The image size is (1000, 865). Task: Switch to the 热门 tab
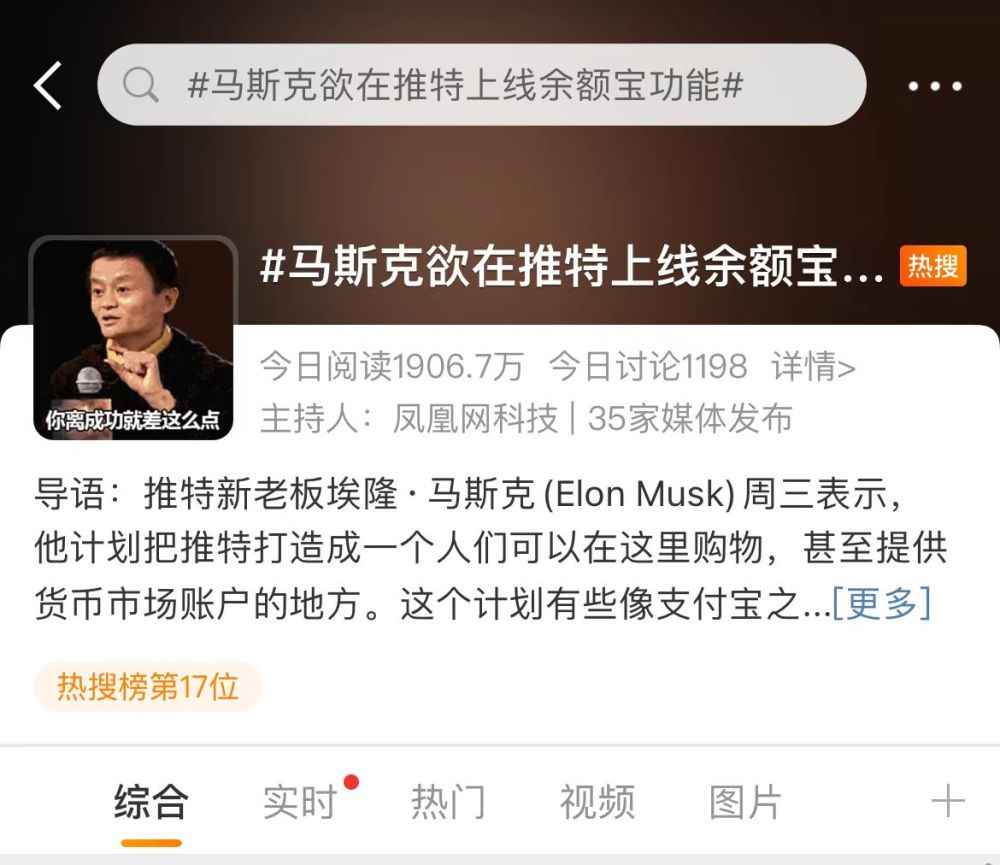coord(448,802)
